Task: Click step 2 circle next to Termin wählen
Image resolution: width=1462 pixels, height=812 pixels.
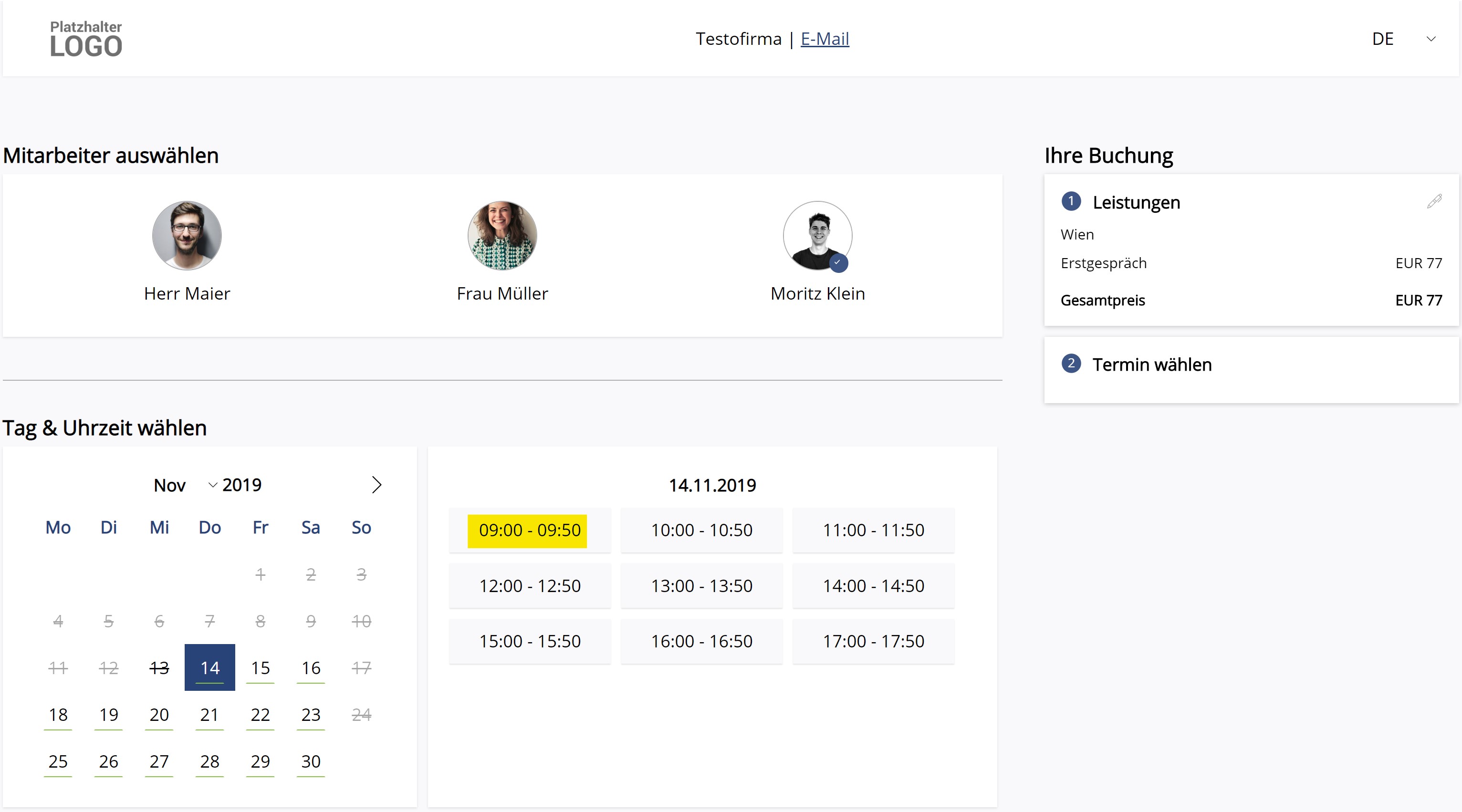Action: point(1071,363)
